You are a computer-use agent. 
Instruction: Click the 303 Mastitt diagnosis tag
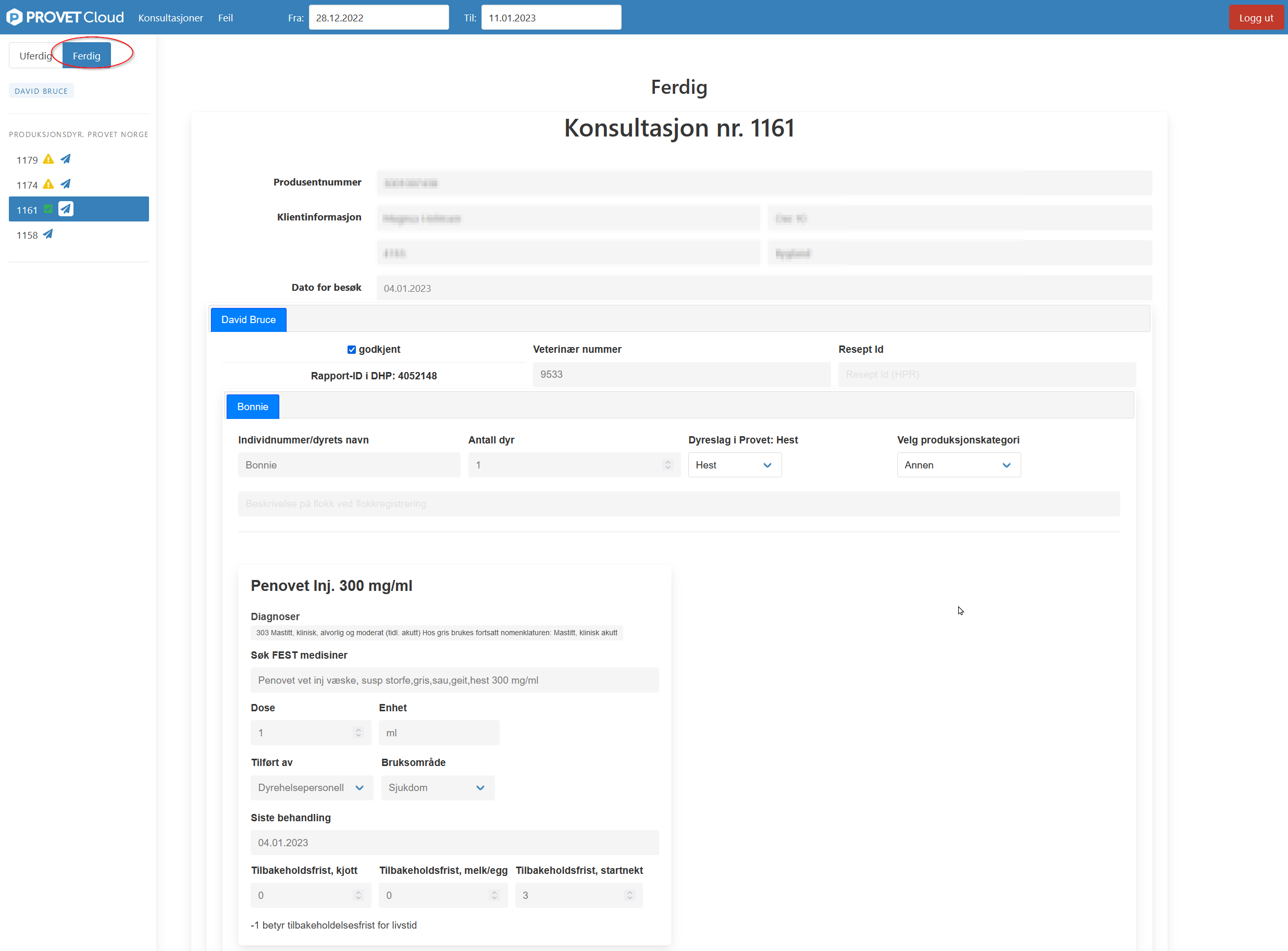click(x=437, y=633)
